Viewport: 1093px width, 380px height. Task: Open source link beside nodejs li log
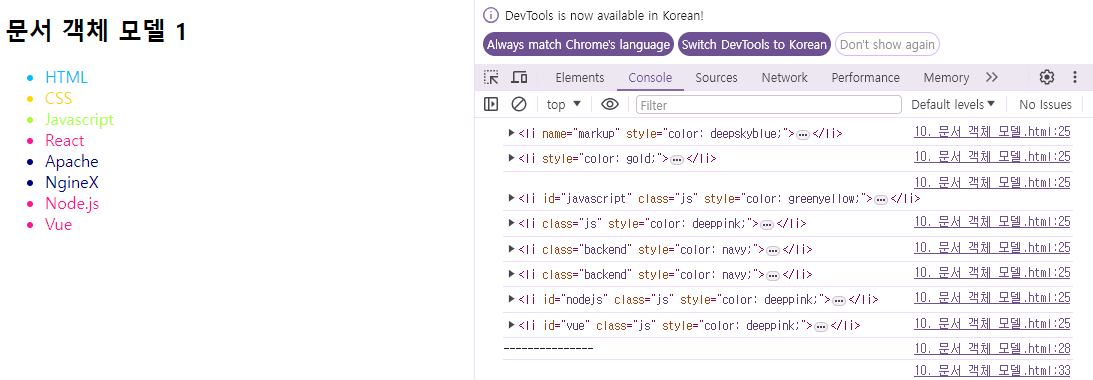pos(992,297)
